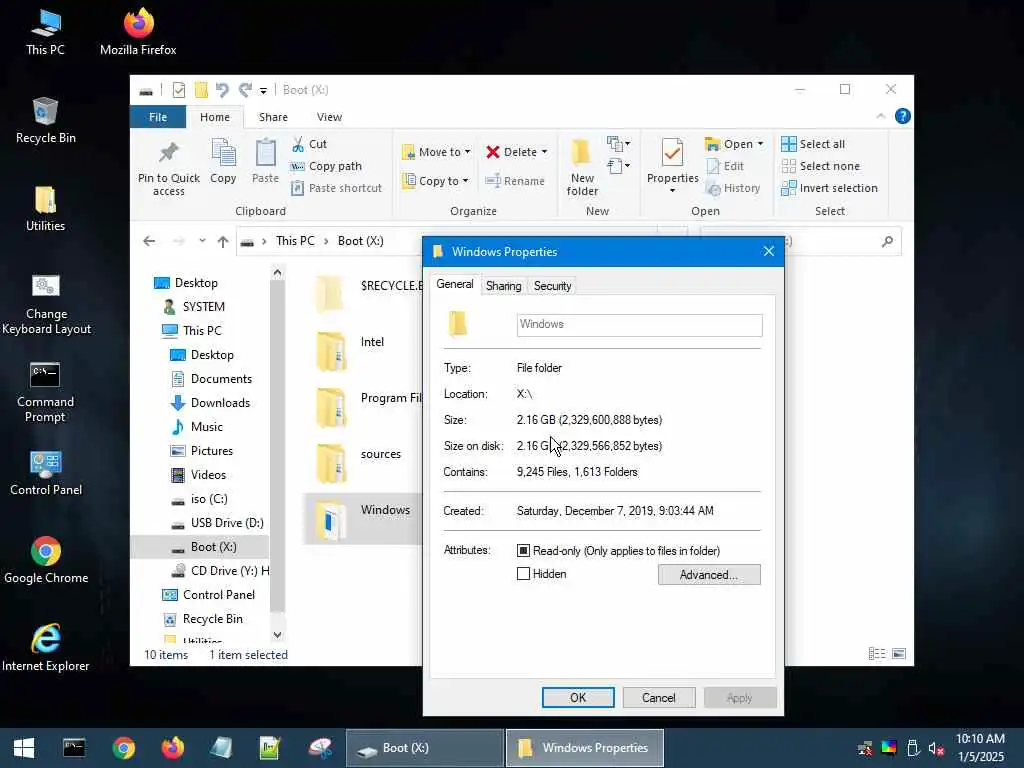Image resolution: width=1024 pixels, height=768 pixels.
Task: Open Customize Quick Access Toolbar dropdown
Action: click(x=263, y=91)
